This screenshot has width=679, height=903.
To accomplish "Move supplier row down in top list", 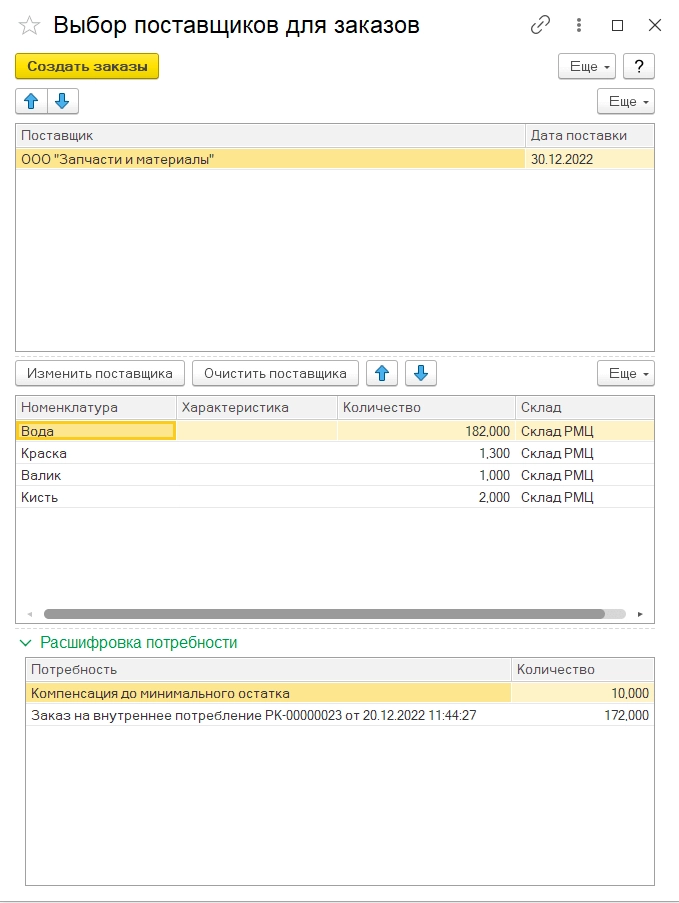I will 62,101.
